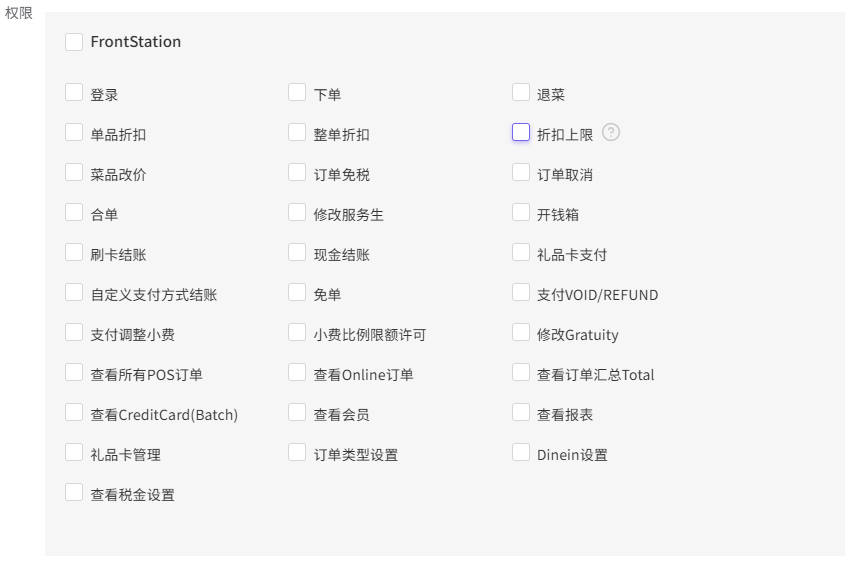The width and height of the screenshot is (854, 564).
Task: Tick the 菜品改价 checkbox
Action: (74, 173)
